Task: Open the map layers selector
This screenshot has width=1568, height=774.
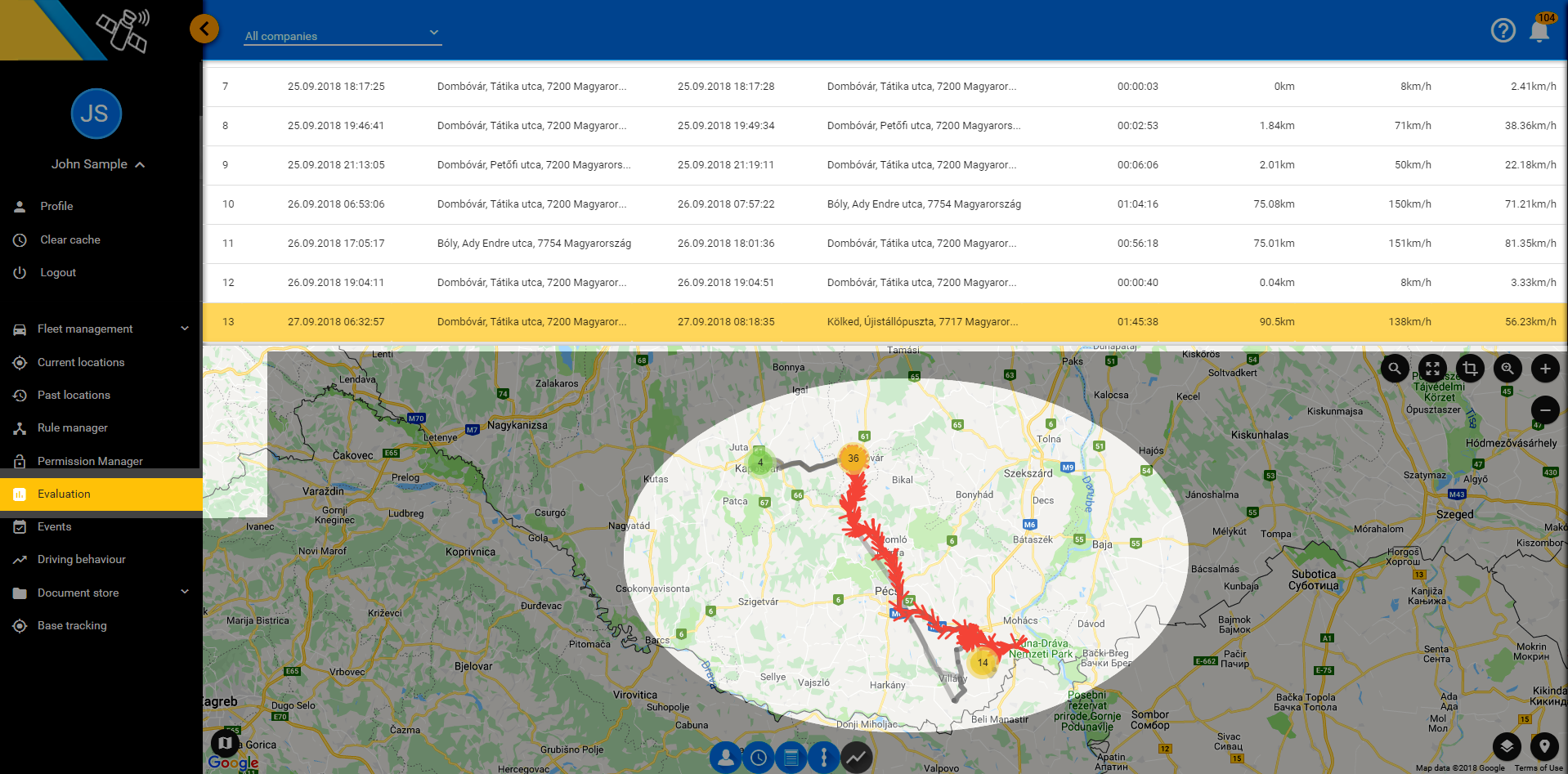Action: (1507, 745)
